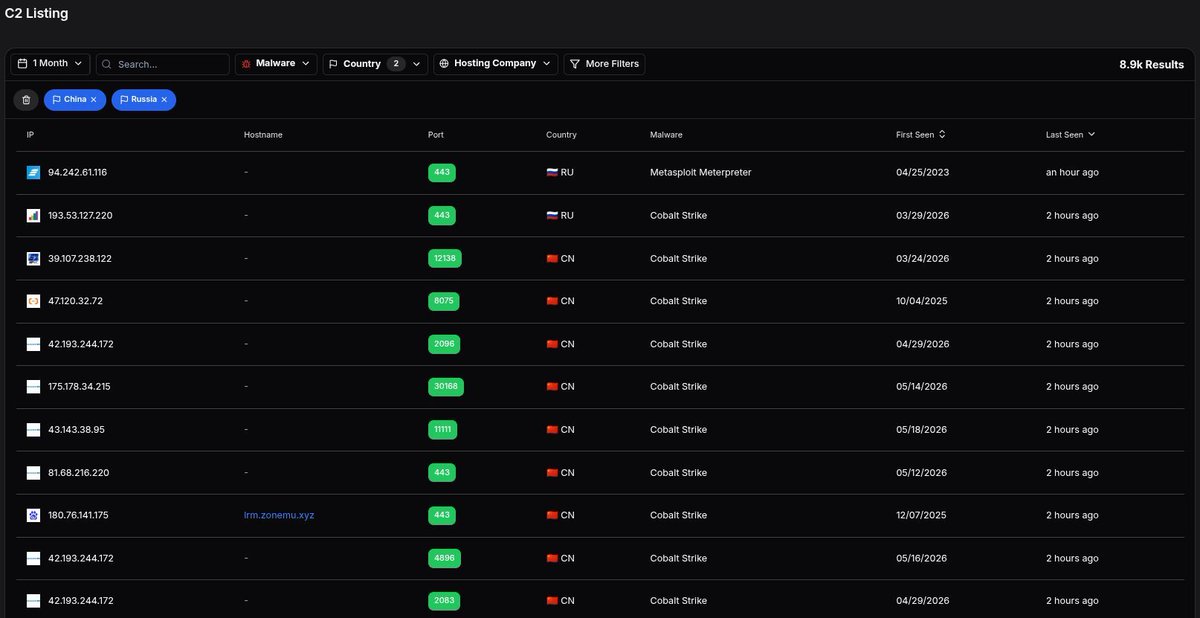This screenshot has width=1200, height=618.
Task: Click port badge 12138
Action: 445,258
